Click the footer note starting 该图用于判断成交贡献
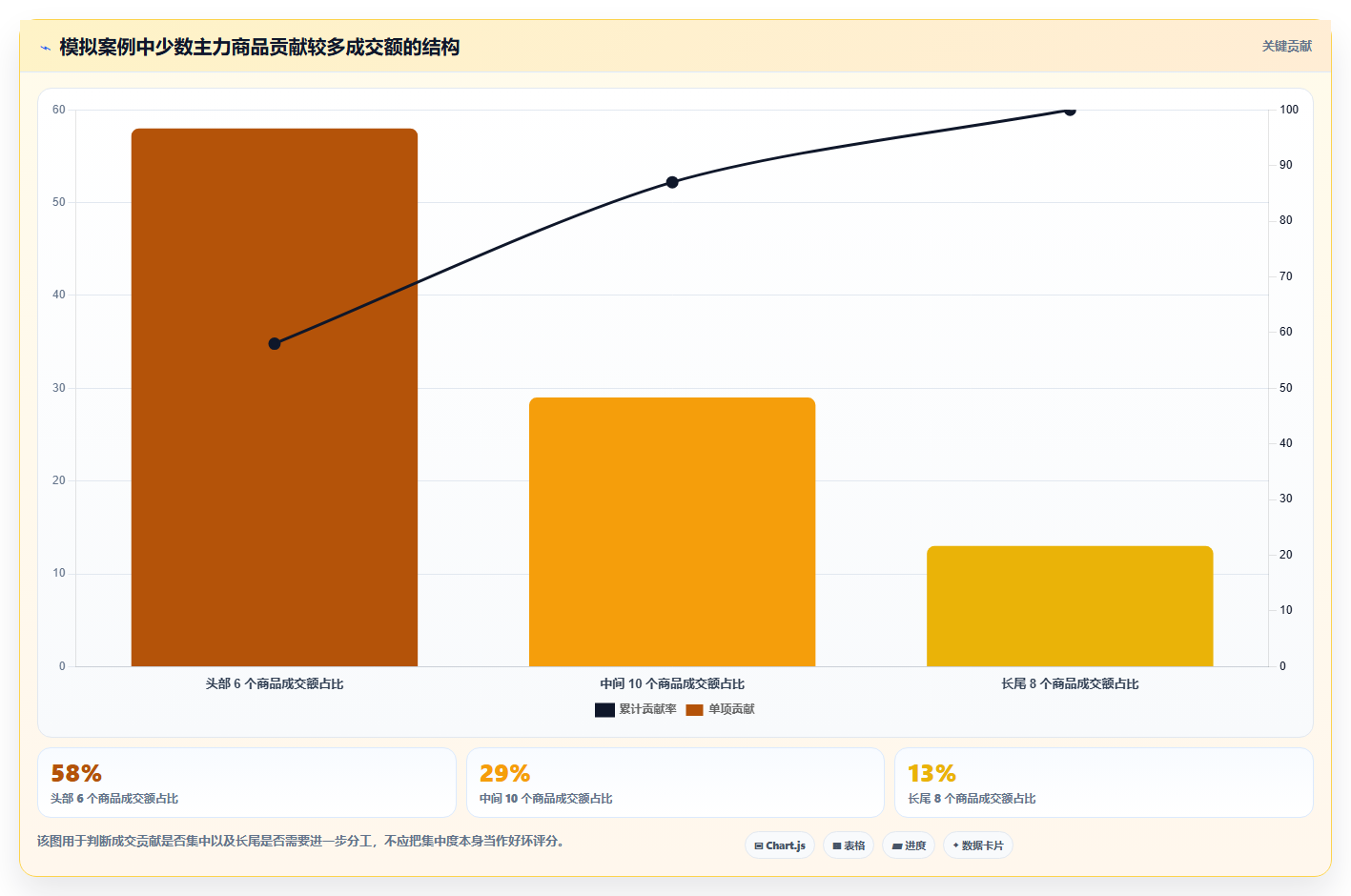This screenshot has height=896, width=1351. coord(300,841)
